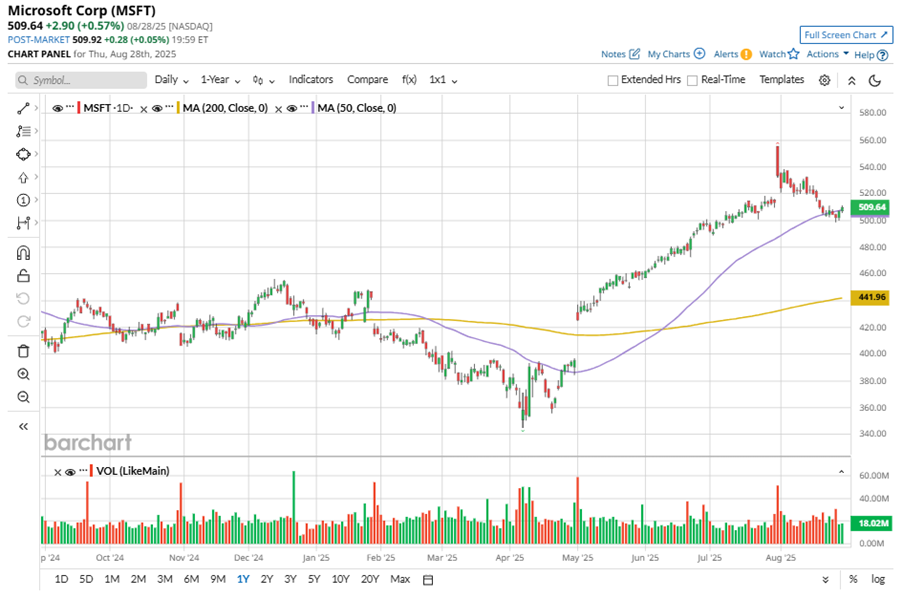The width and height of the screenshot is (903, 598).
Task: Enable the Real-Time checkbox
Action: click(x=692, y=80)
